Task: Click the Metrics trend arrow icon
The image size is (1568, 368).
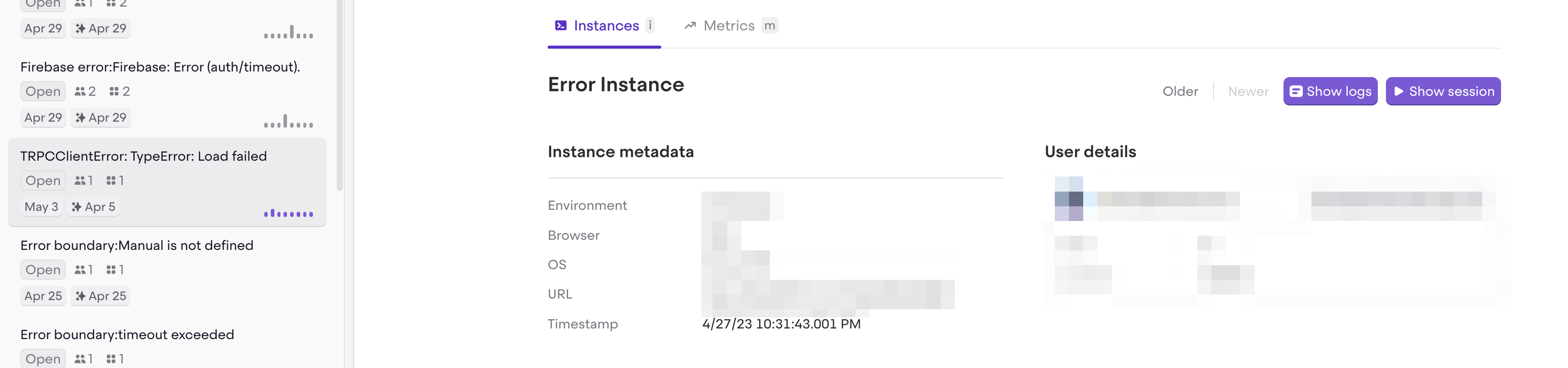Action: pyautogui.click(x=690, y=25)
